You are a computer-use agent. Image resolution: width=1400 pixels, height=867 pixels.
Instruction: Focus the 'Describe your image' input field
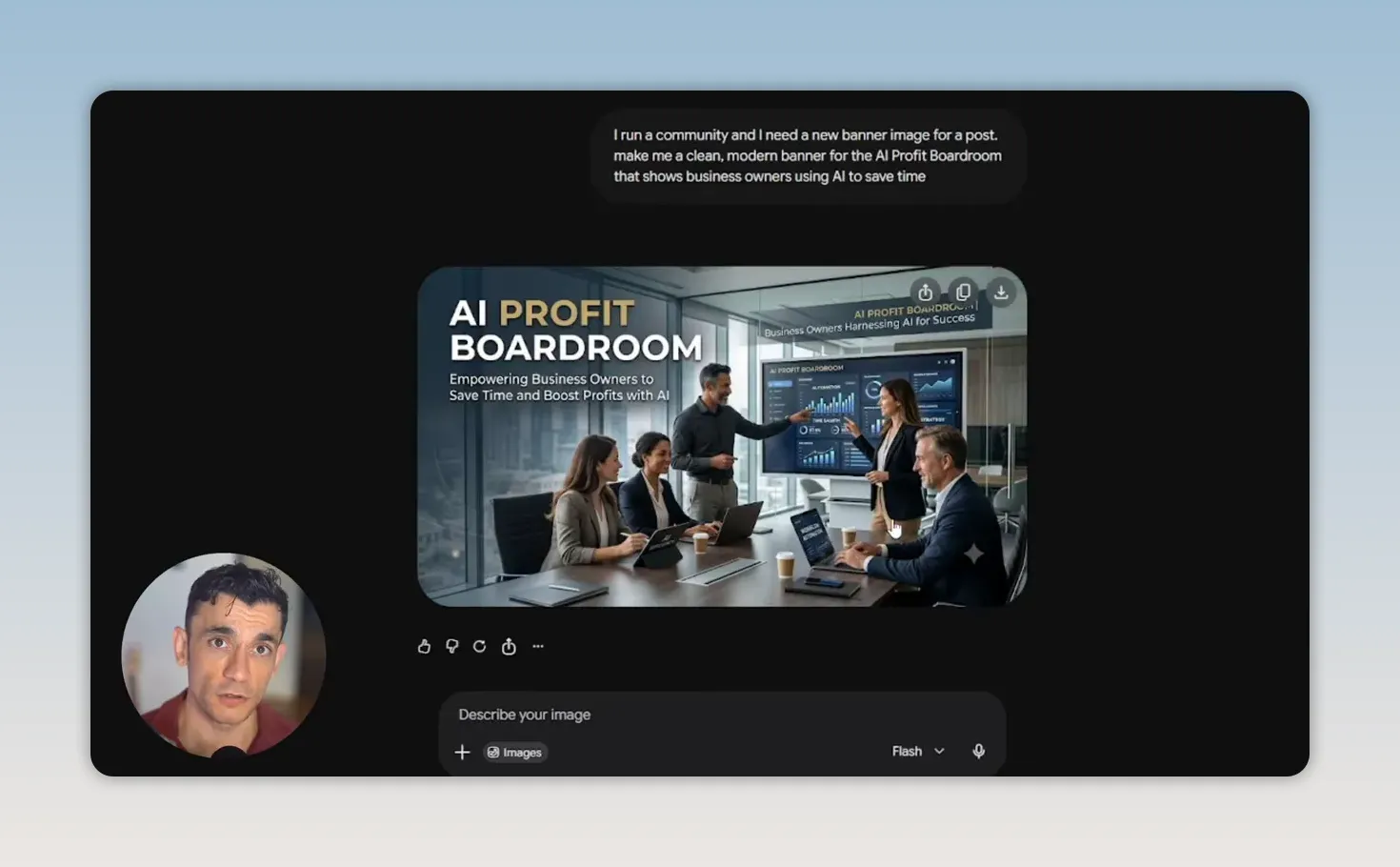click(x=722, y=715)
